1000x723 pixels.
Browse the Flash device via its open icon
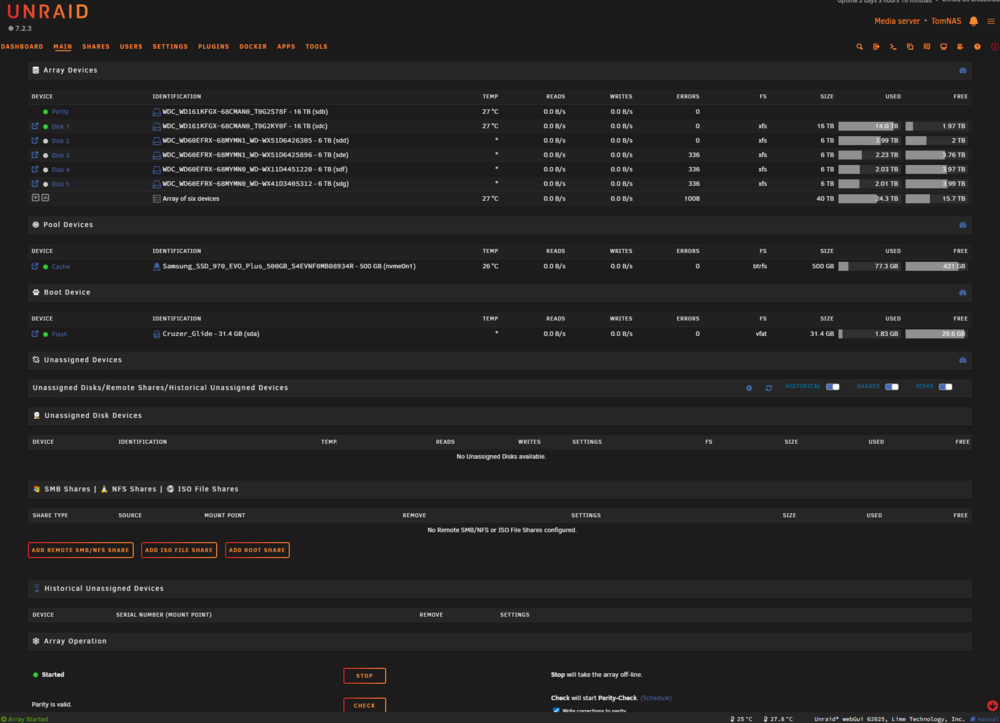(35, 333)
